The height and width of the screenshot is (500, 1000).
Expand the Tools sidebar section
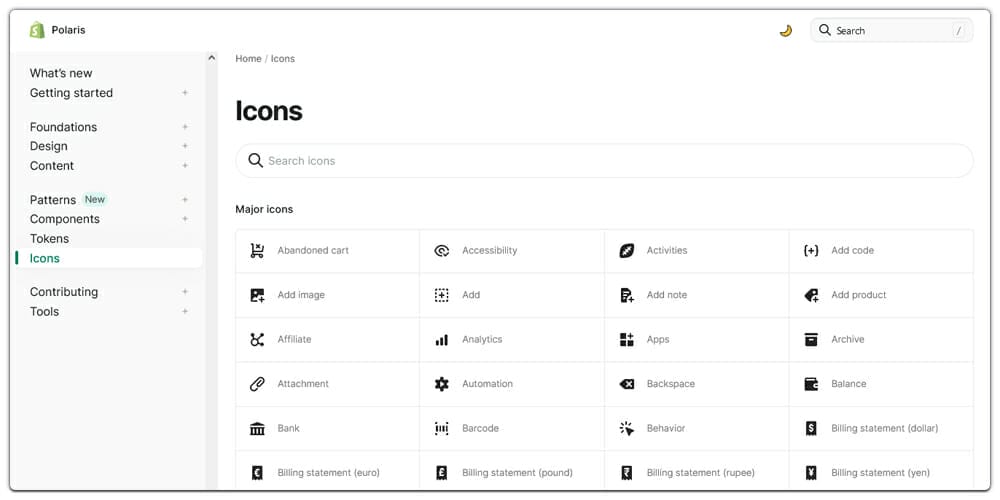(x=185, y=312)
